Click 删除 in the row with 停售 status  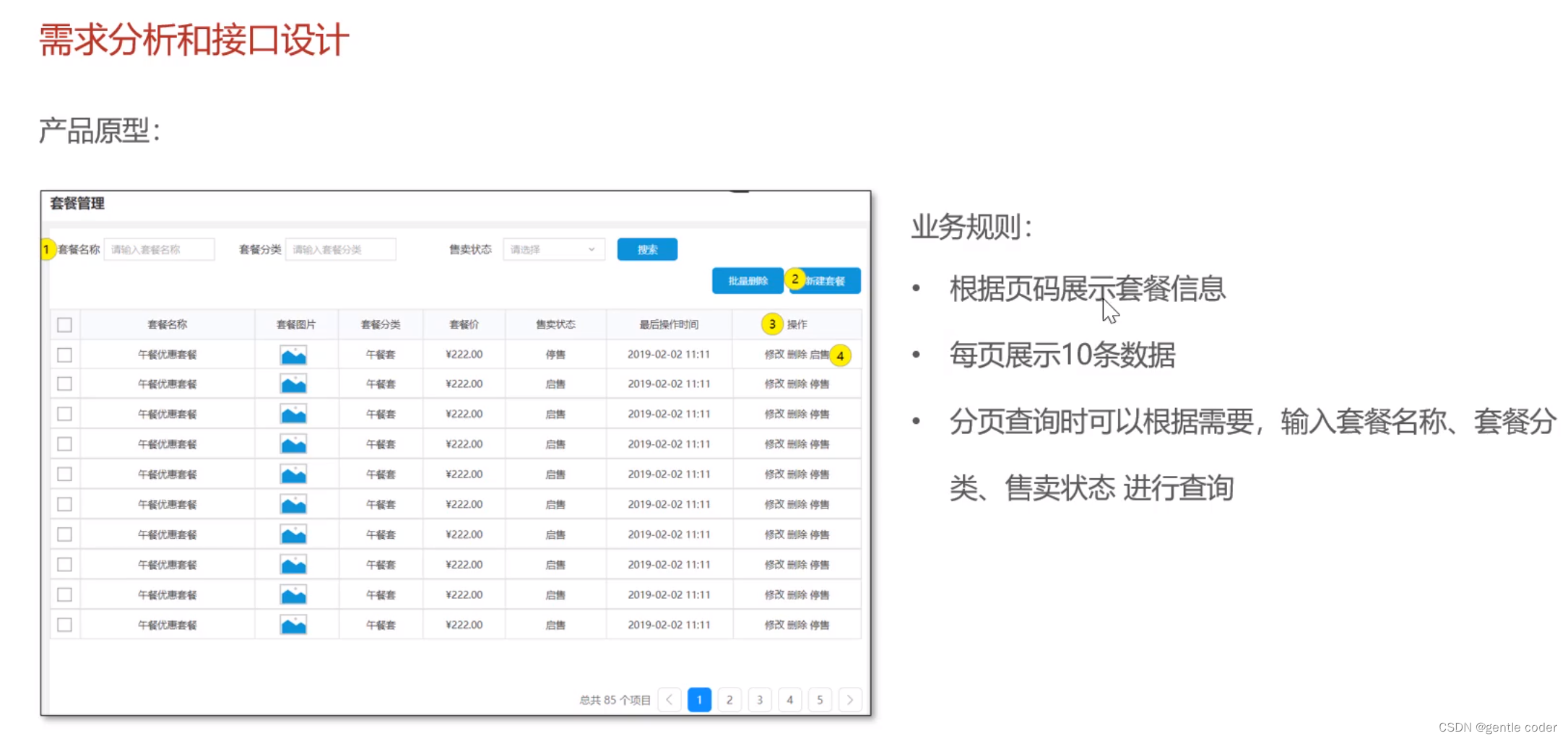pyautogui.click(x=797, y=355)
